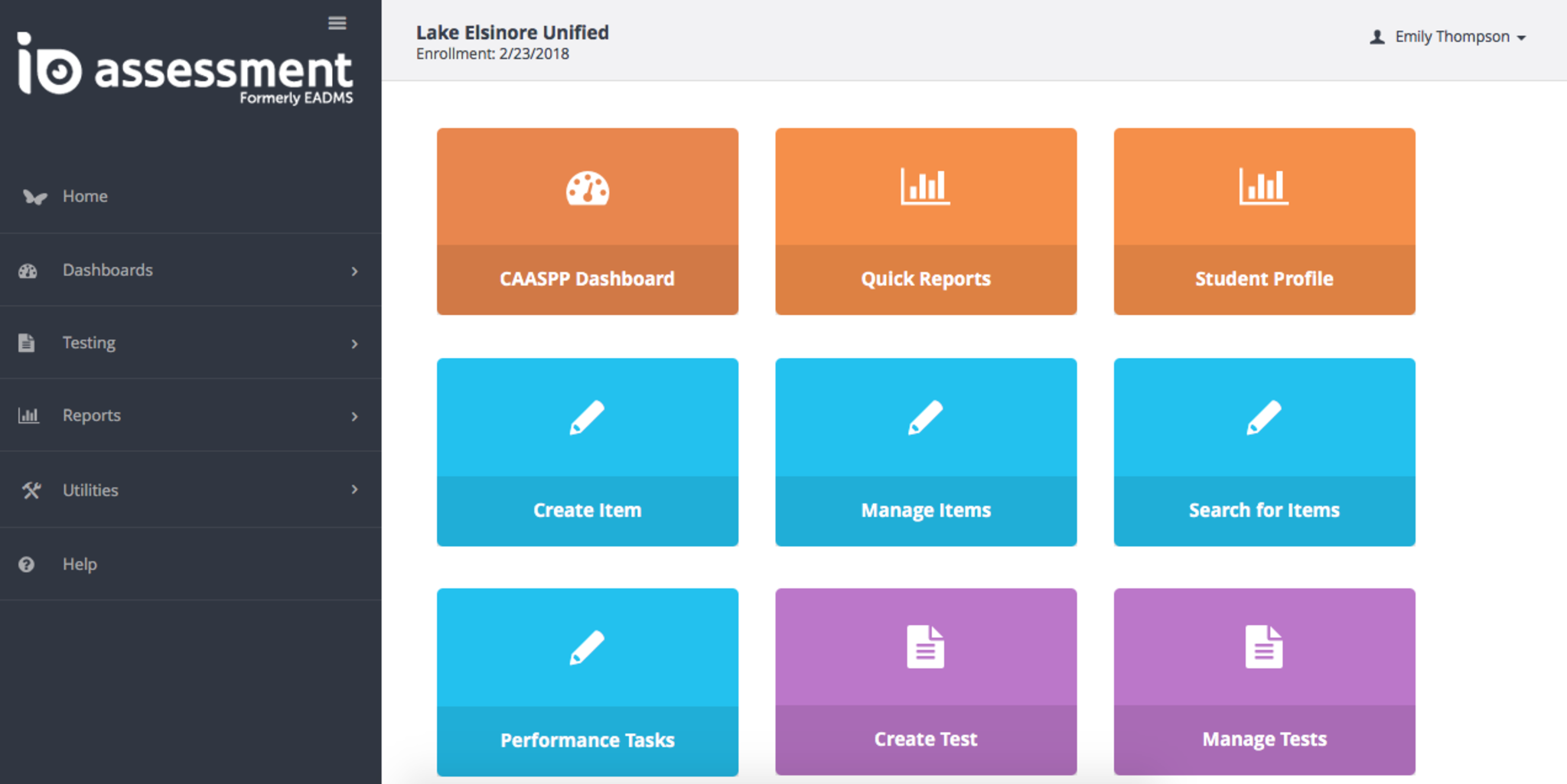Open the Performance Tasks tile label
Screen dimensions: 1567x784
click(587, 740)
